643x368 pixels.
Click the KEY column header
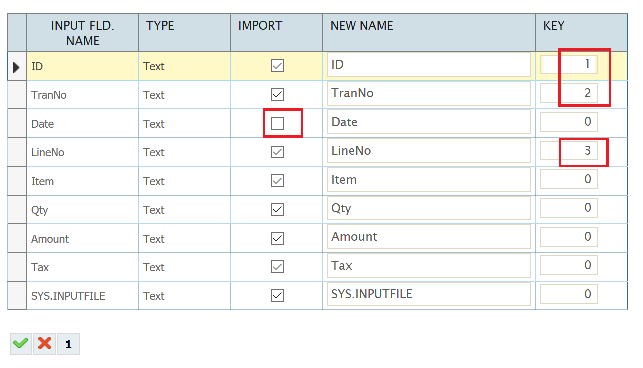tap(581, 32)
